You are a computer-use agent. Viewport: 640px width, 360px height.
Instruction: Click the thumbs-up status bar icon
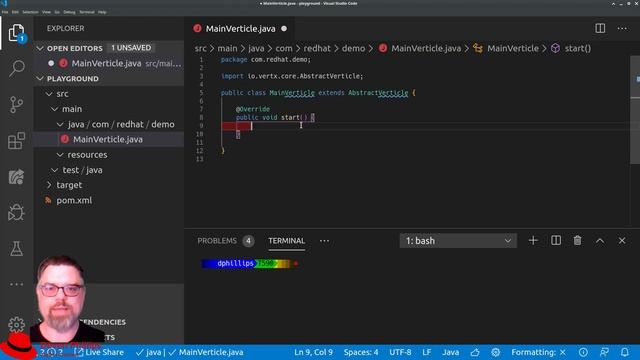coord(475,352)
